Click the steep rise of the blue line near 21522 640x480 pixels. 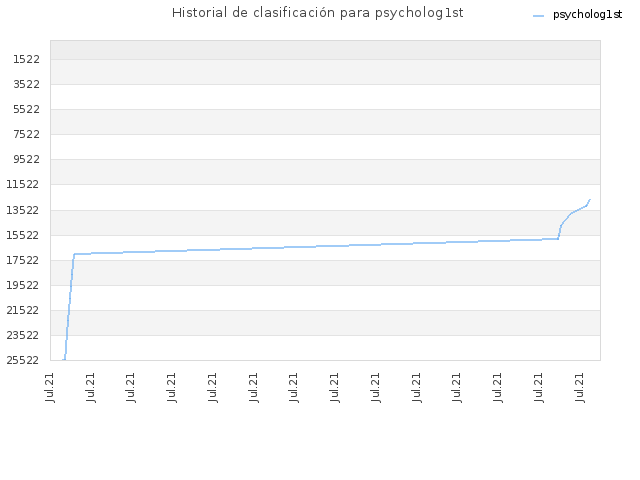[x=69, y=310]
